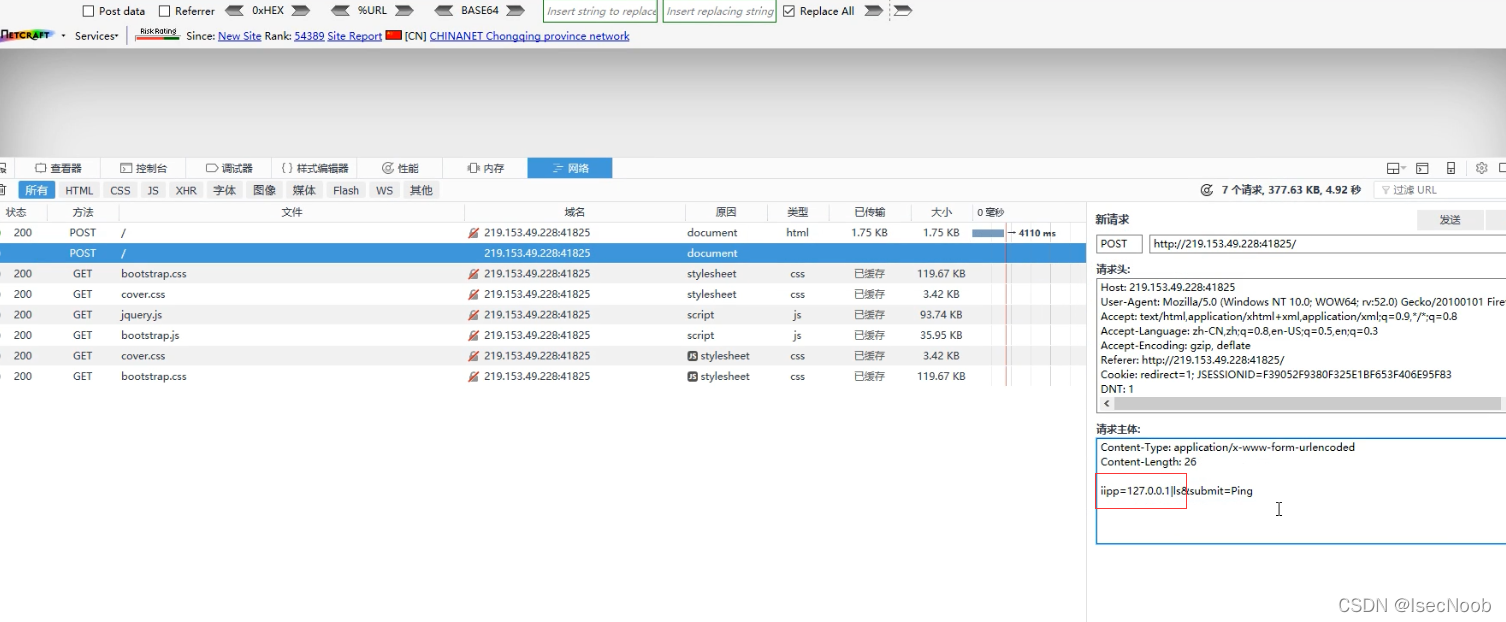The image size is (1506, 622).
Task: Open the devtools docking layout dropdown
Action: pyautogui.click(x=1395, y=168)
